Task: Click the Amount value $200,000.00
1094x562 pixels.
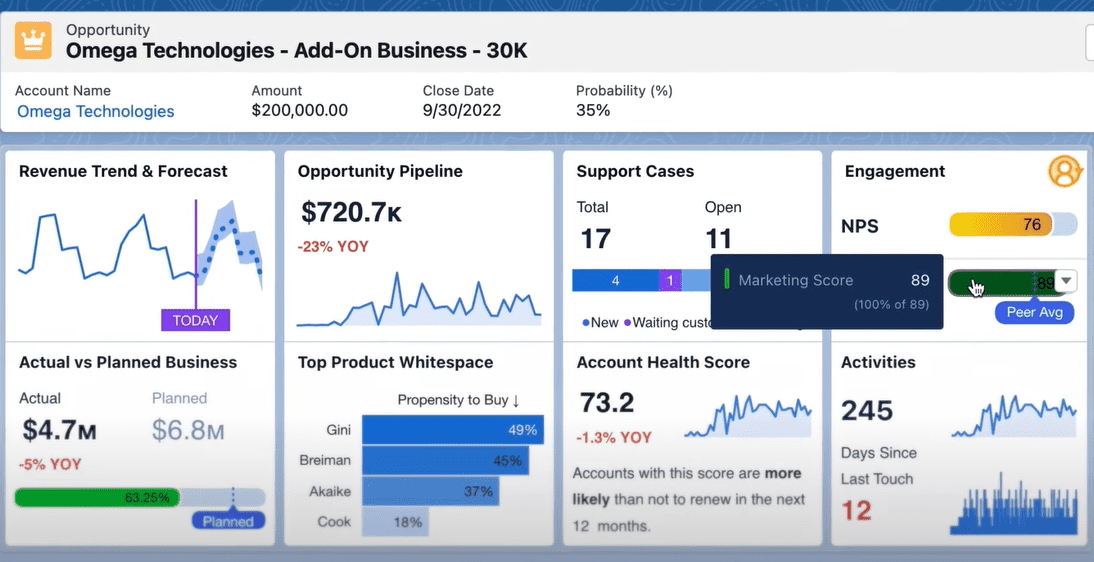Action: click(x=300, y=110)
